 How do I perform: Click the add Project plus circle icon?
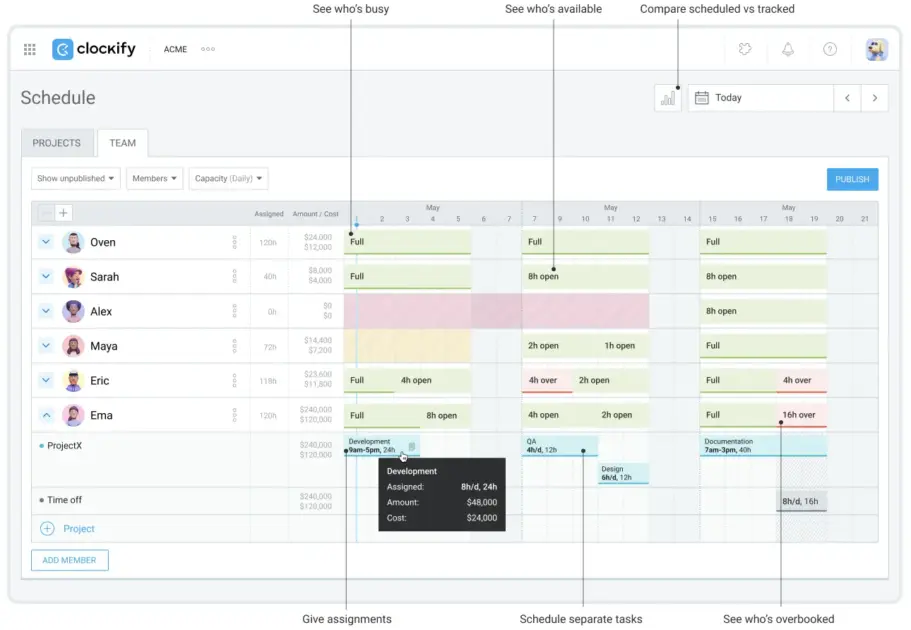click(47, 528)
